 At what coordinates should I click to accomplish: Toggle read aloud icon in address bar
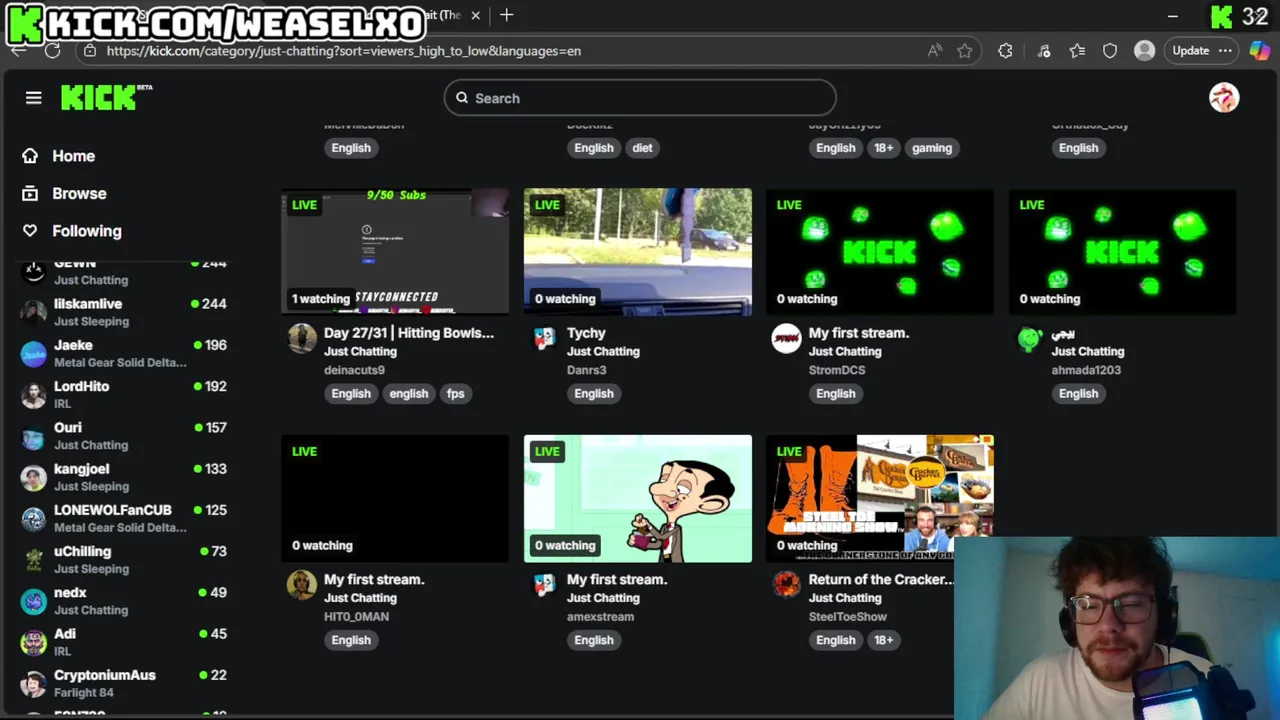tap(935, 51)
